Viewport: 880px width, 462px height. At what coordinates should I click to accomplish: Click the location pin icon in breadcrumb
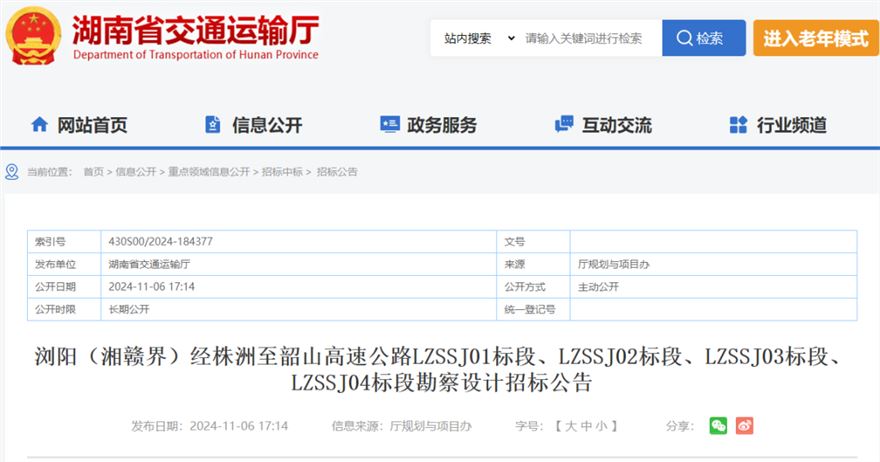[12, 172]
